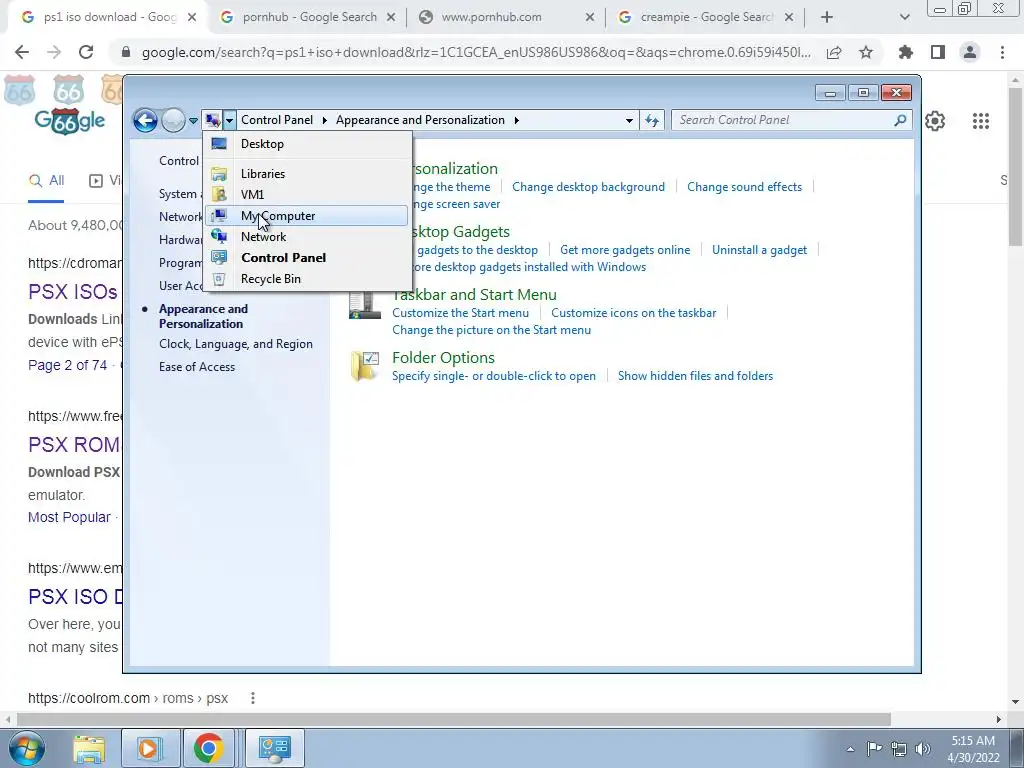The height and width of the screenshot is (768, 1024).
Task: Click the share page icon in Chrome
Action: (x=834, y=52)
